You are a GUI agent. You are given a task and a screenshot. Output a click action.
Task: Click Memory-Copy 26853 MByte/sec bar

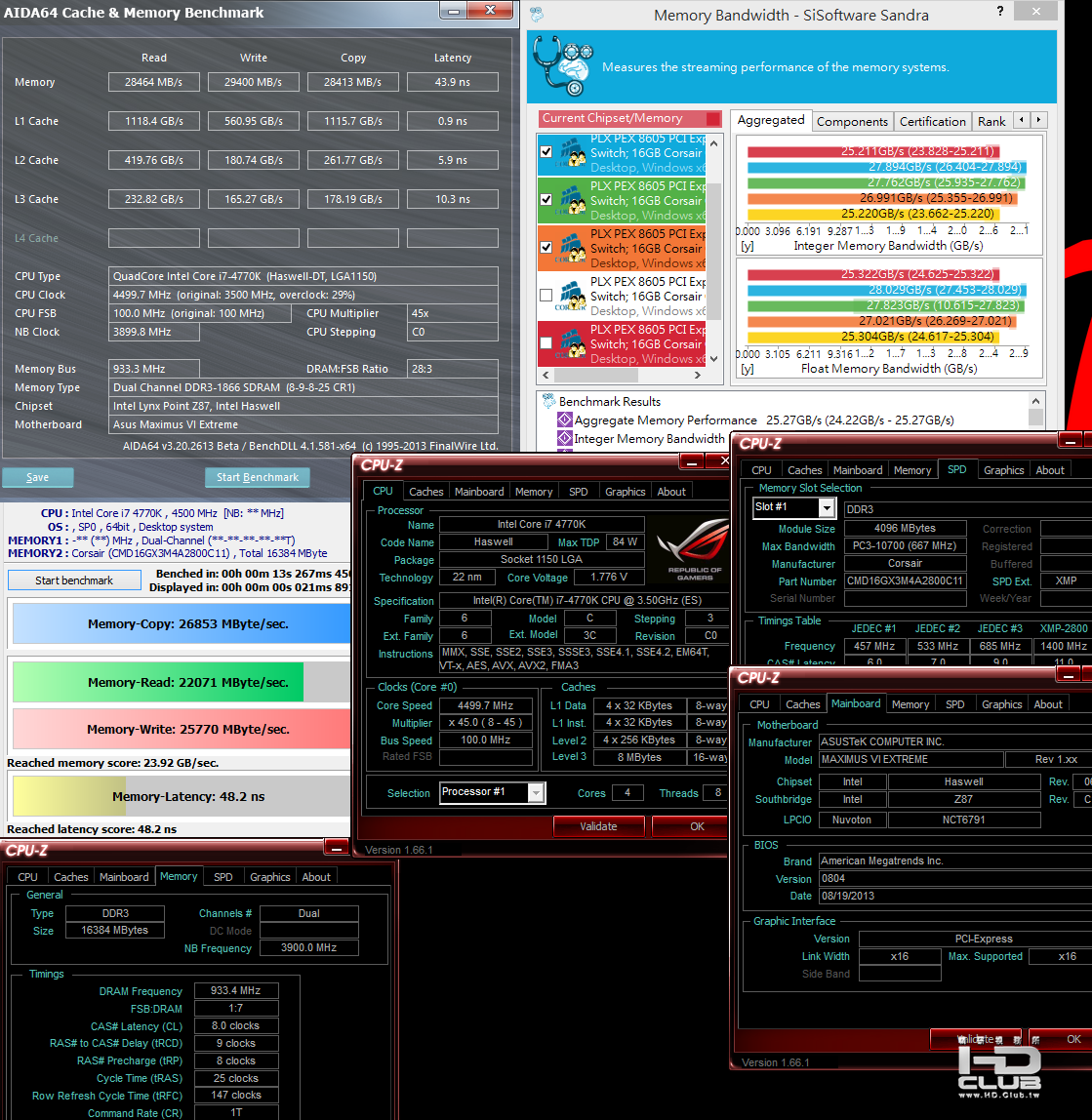point(182,623)
